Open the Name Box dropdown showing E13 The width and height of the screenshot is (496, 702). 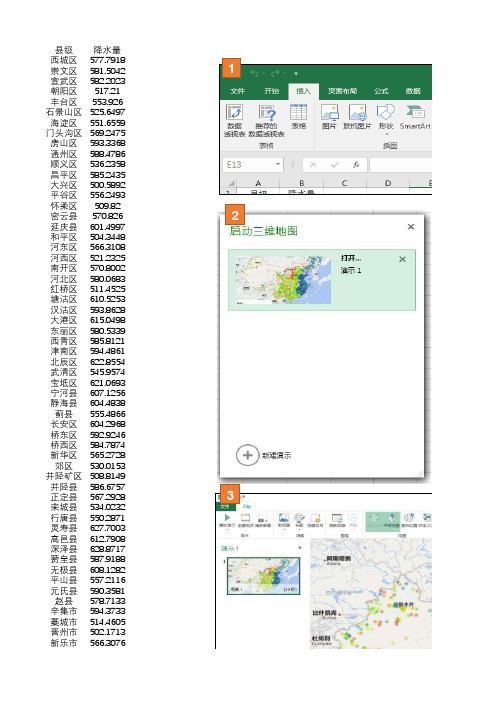278,164
